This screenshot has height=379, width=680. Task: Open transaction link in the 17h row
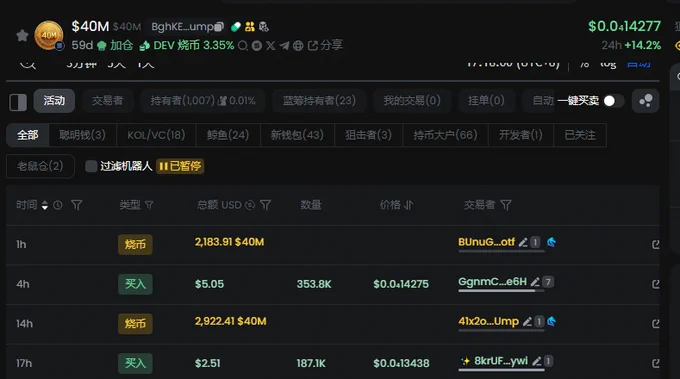(655, 363)
